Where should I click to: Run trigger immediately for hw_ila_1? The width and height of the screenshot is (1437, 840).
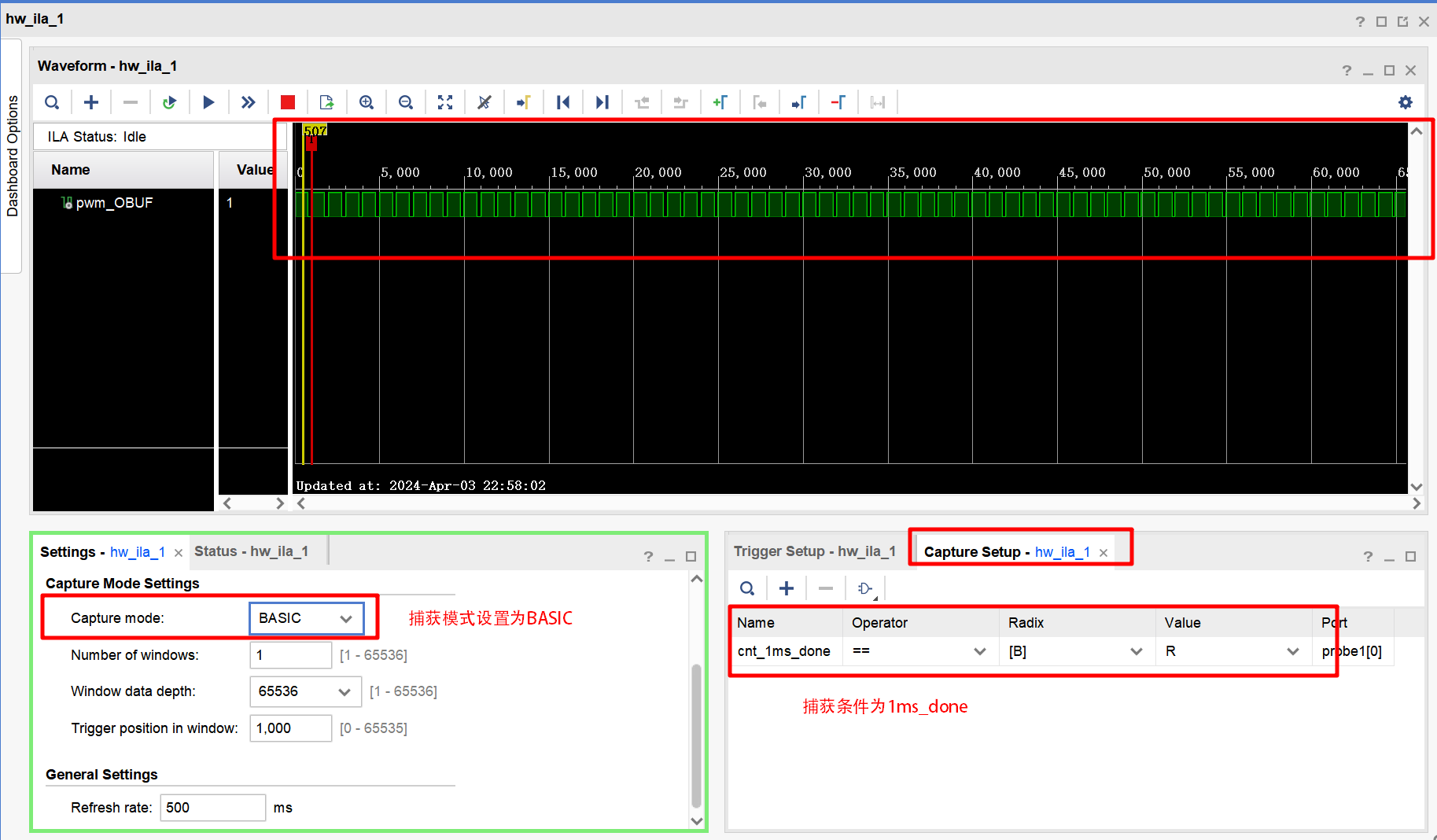(x=248, y=101)
